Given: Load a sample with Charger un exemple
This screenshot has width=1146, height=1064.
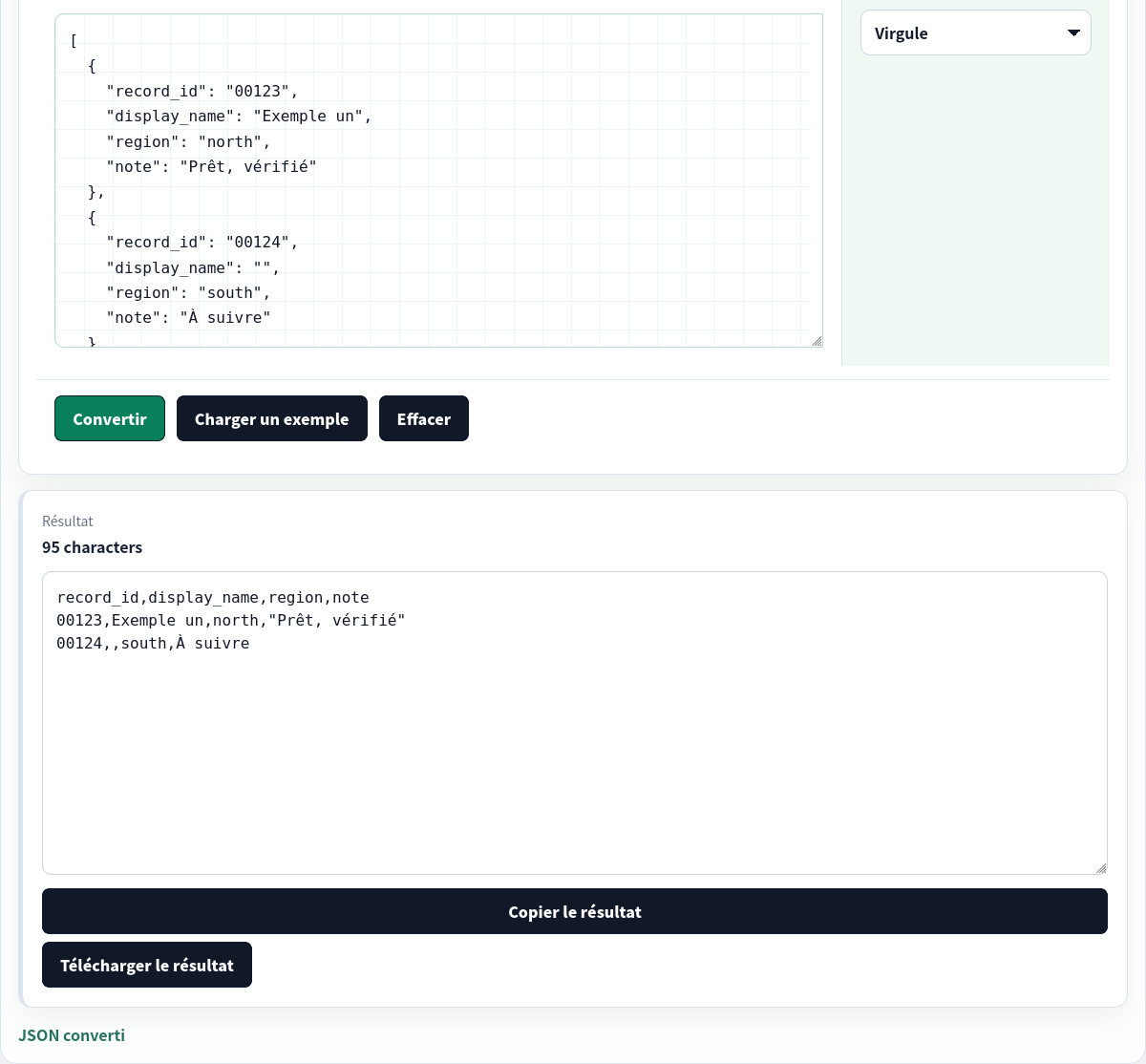Looking at the screenshot, I should [272, 418].
